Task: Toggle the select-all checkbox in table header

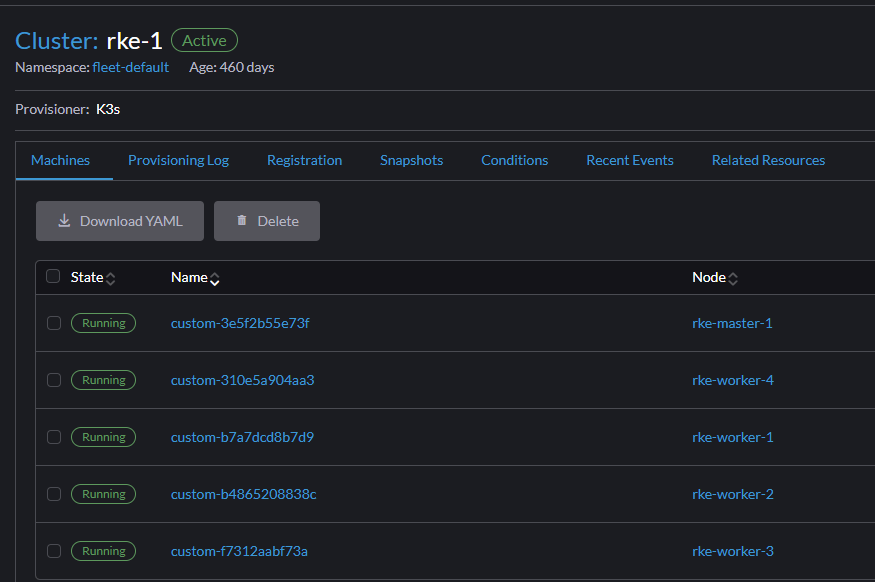Action: click(54, 277)
